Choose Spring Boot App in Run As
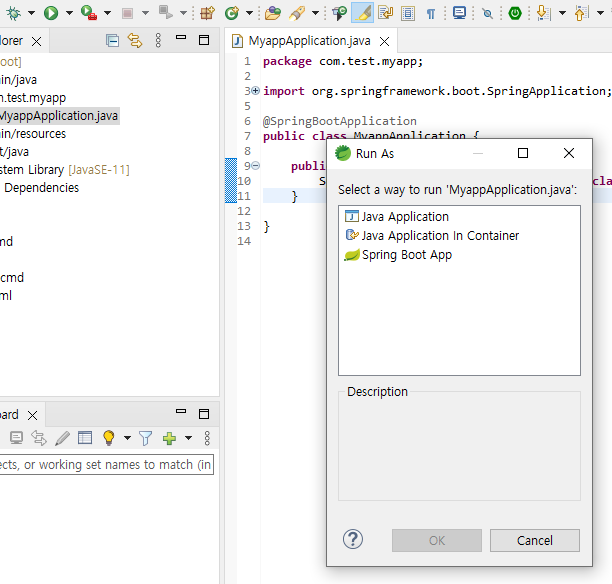The image size is (612, 584). (x=398, y=255)
